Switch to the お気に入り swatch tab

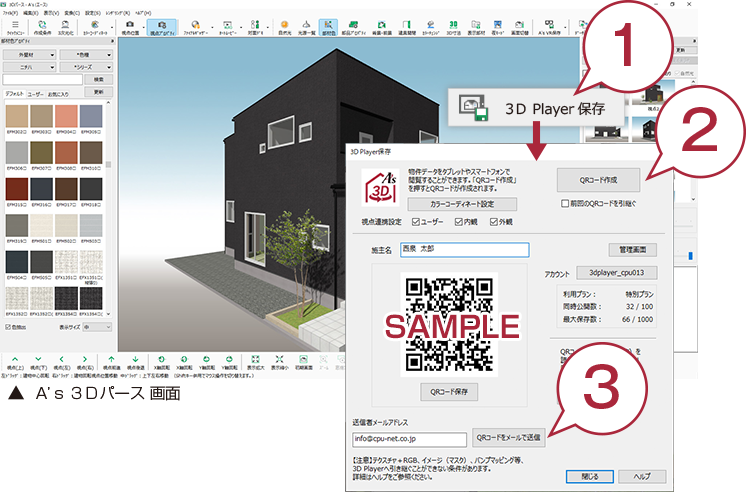58,94
